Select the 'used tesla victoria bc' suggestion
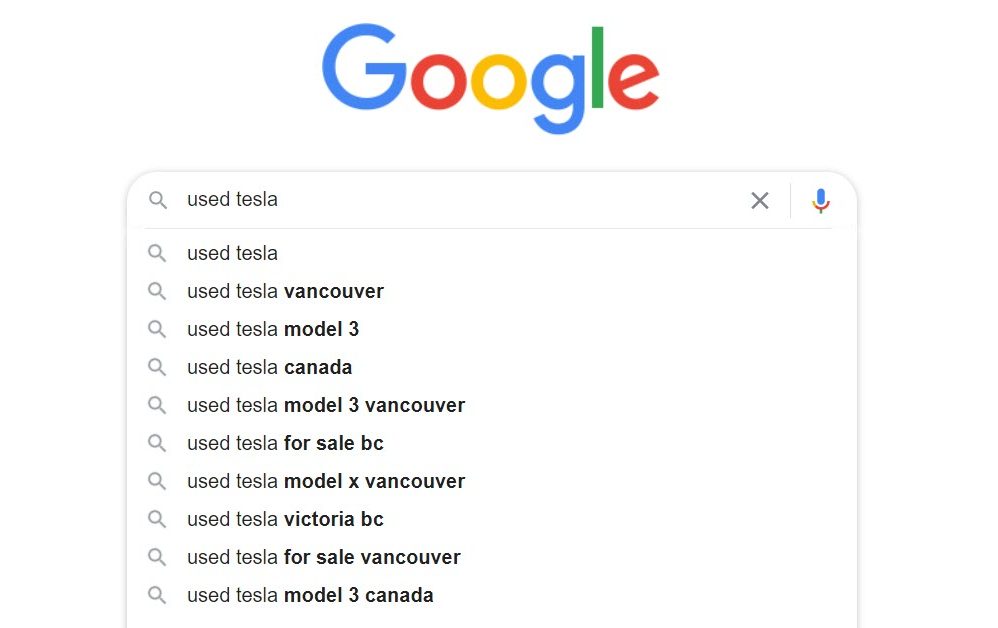 tap(285, 519)
